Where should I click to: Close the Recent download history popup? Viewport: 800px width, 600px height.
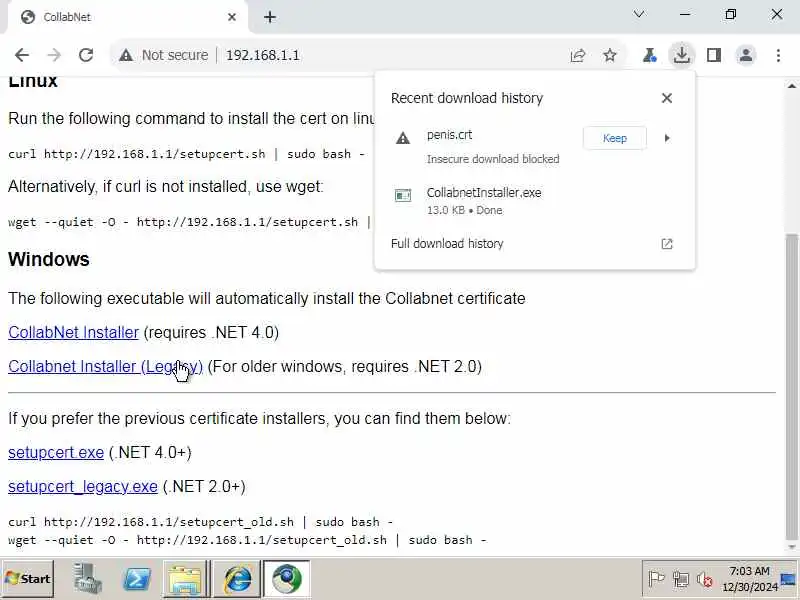667,98
